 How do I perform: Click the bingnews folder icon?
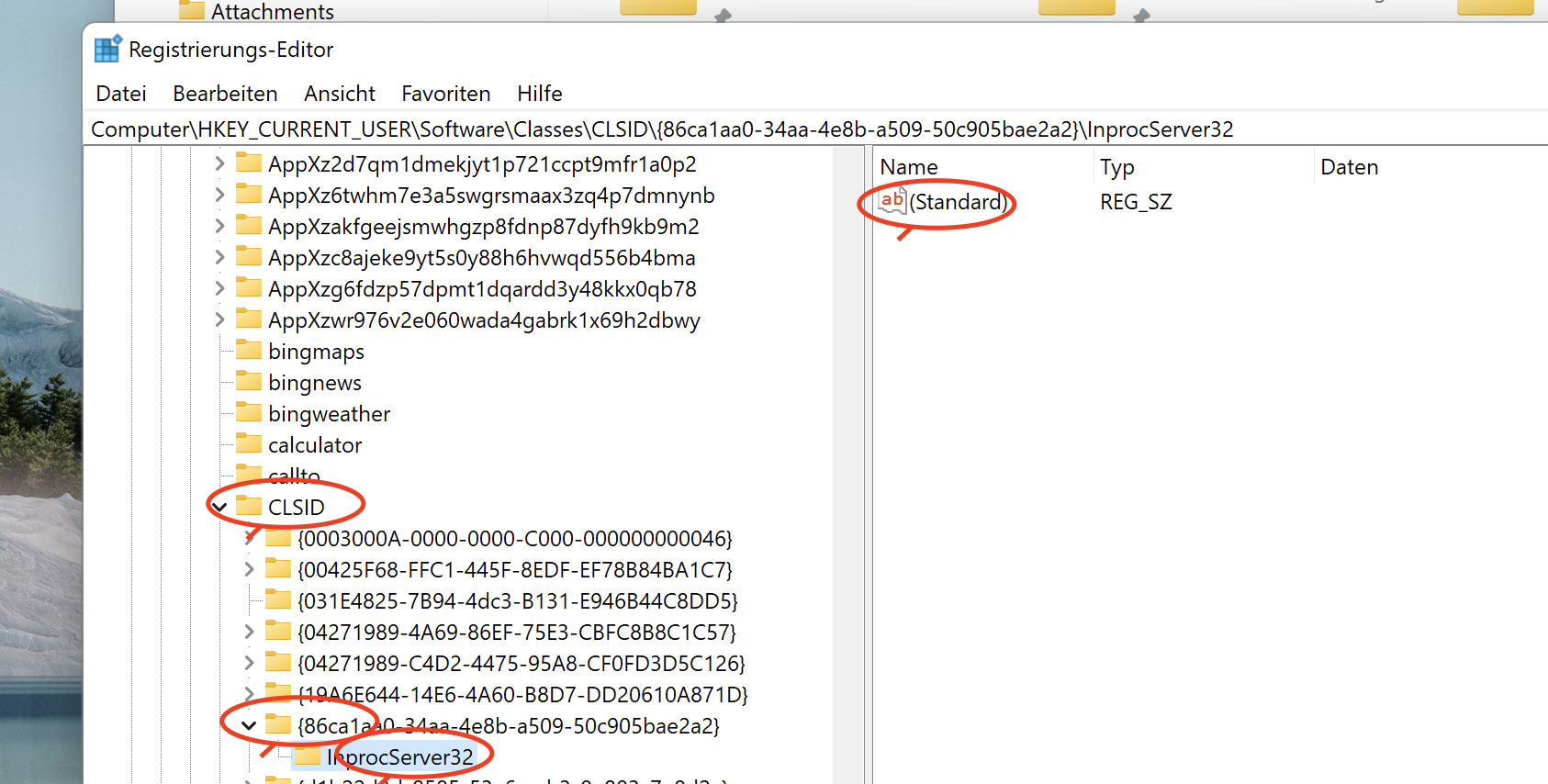[x=249, y=382]
